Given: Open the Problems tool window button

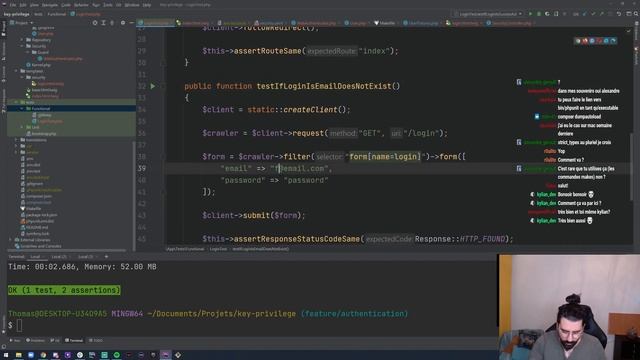Looking at the screenshot, I should [35, 340].
